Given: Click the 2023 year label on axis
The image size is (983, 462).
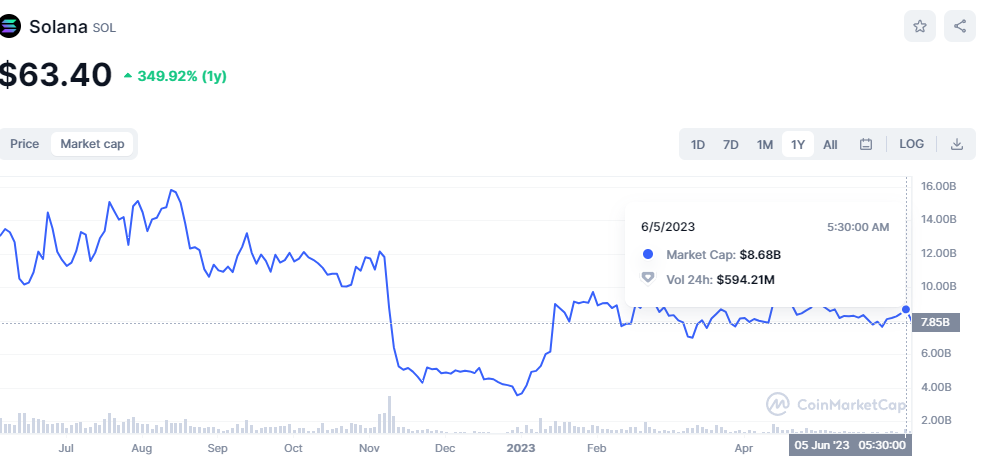Looking at the screenshot, I should point(520,448).
